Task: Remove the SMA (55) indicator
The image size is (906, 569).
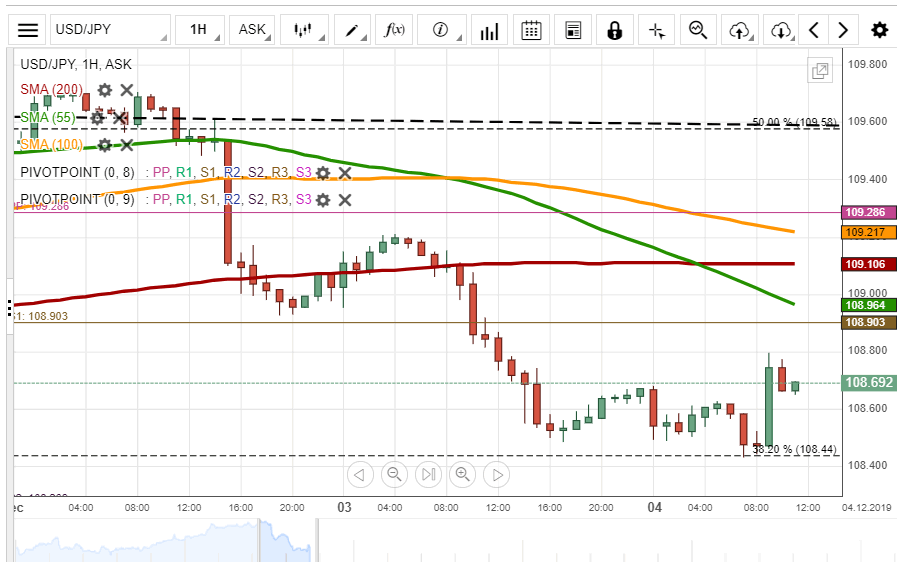Action: (x=120, y=118)
